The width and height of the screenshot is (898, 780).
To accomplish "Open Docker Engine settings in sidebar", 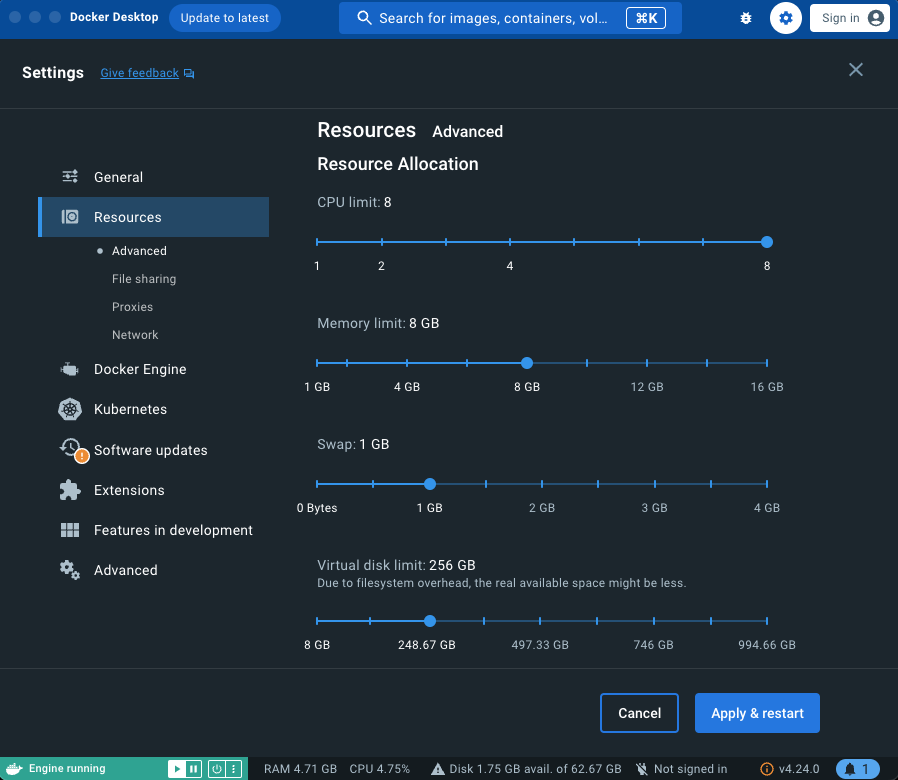I will (139, 369).
